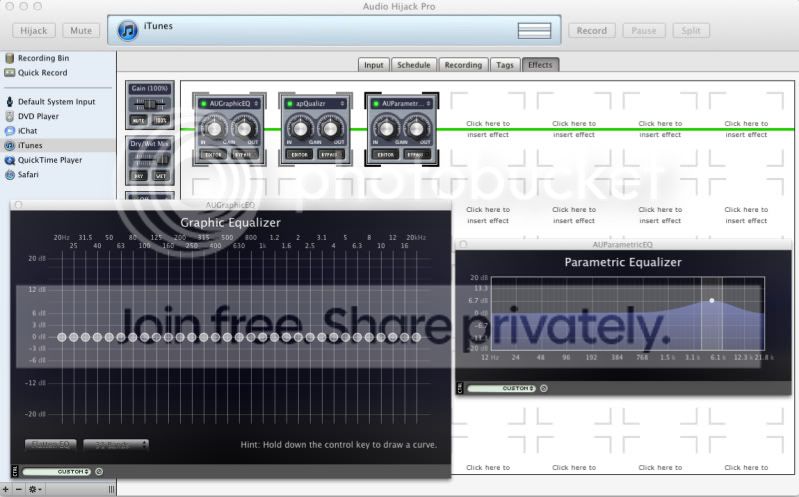Toggle Bypass on the AUParametricEQ effect

point(415,154)
